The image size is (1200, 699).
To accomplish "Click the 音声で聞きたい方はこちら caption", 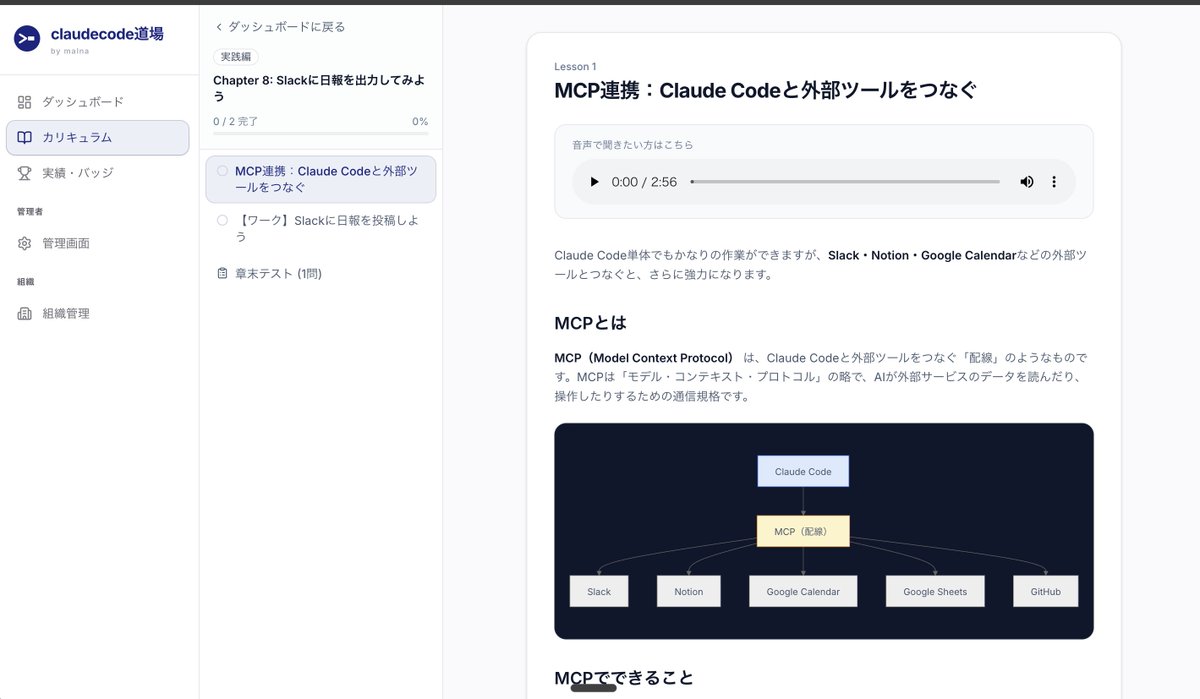I will coord(632,145).
